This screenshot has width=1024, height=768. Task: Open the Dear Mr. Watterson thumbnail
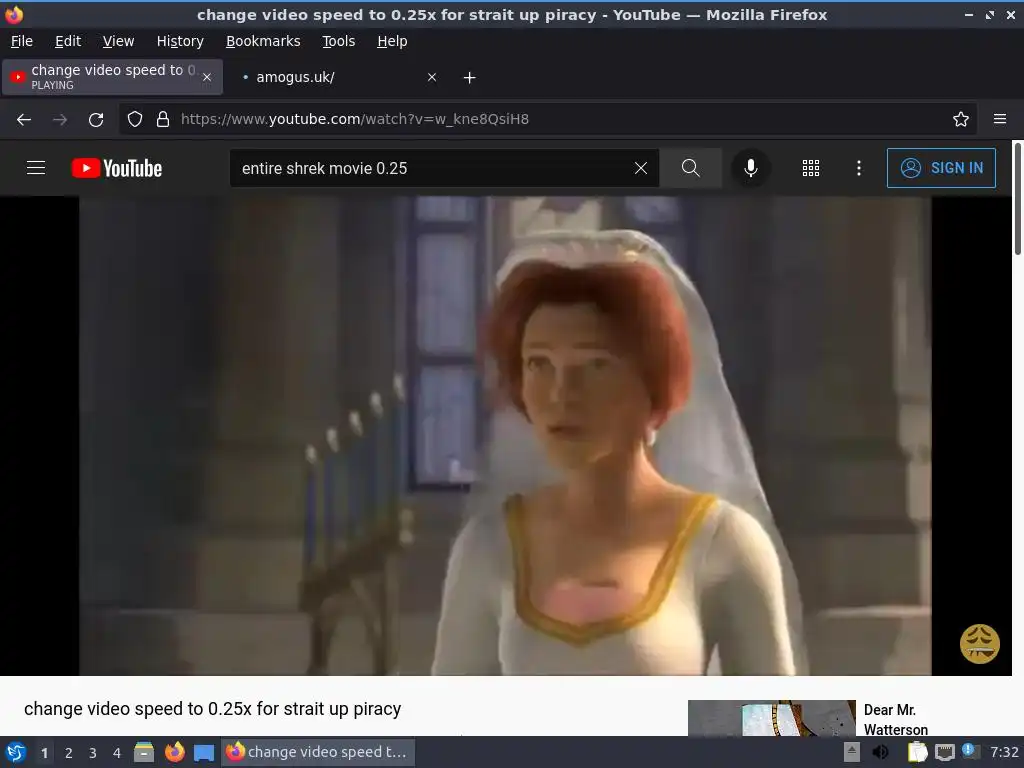click(x=771, y=718)
